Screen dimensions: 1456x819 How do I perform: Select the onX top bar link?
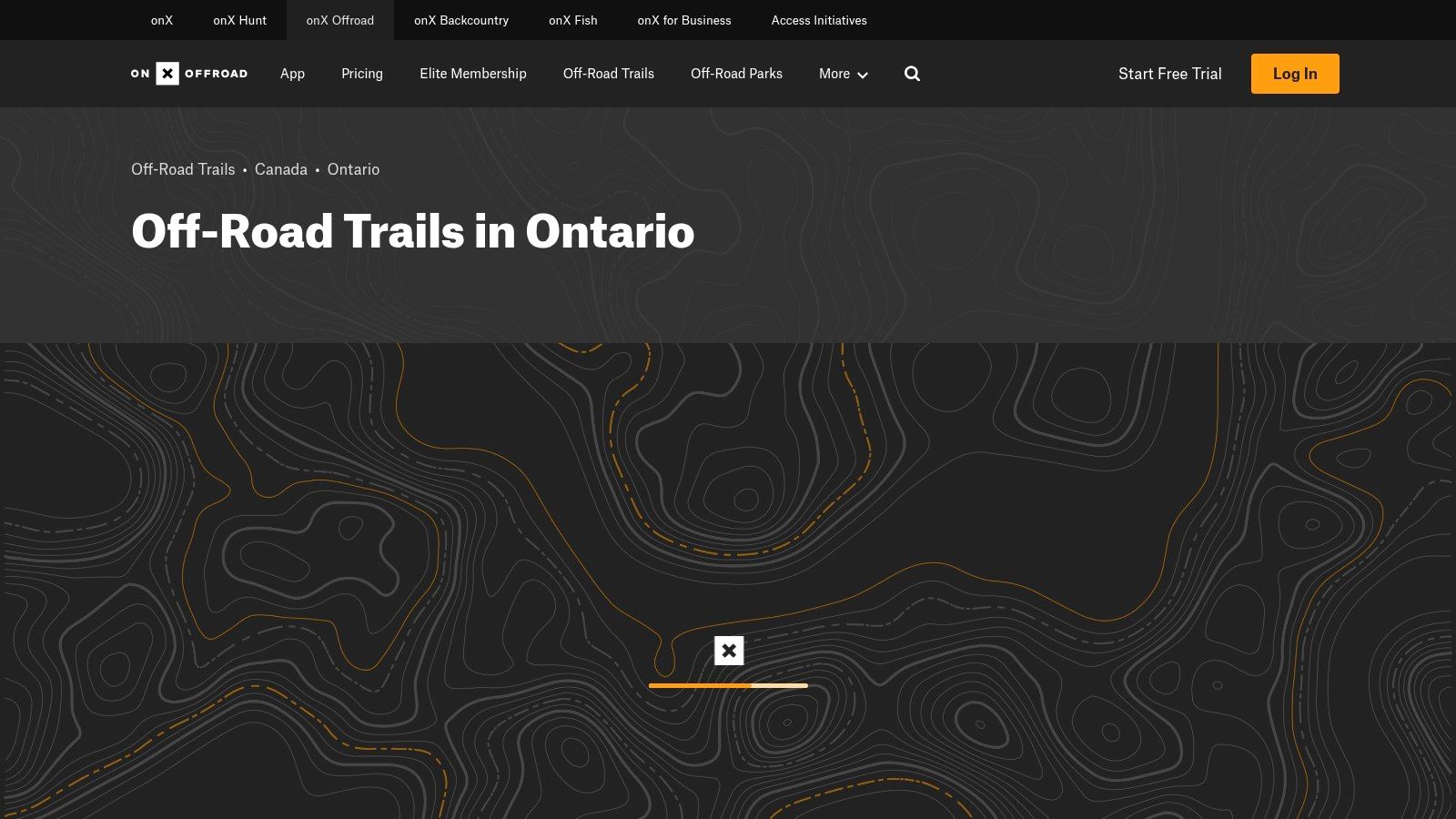(x=162, y=20)
